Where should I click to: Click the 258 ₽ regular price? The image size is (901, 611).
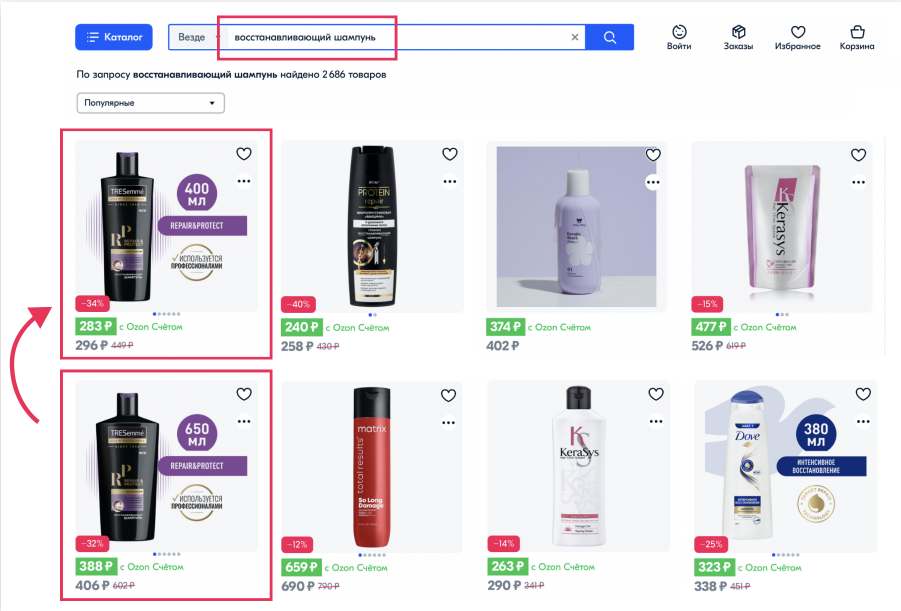297,347
